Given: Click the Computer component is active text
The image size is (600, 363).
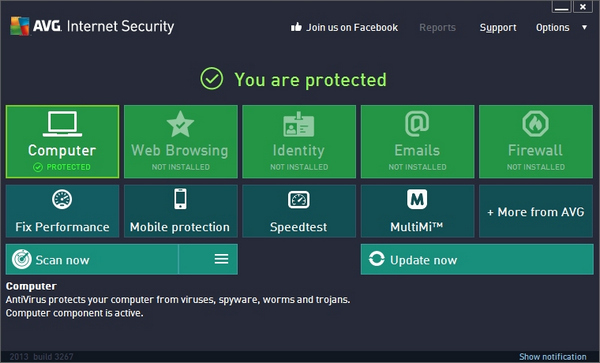Looking at the screenshot, I should pos(74,313).
